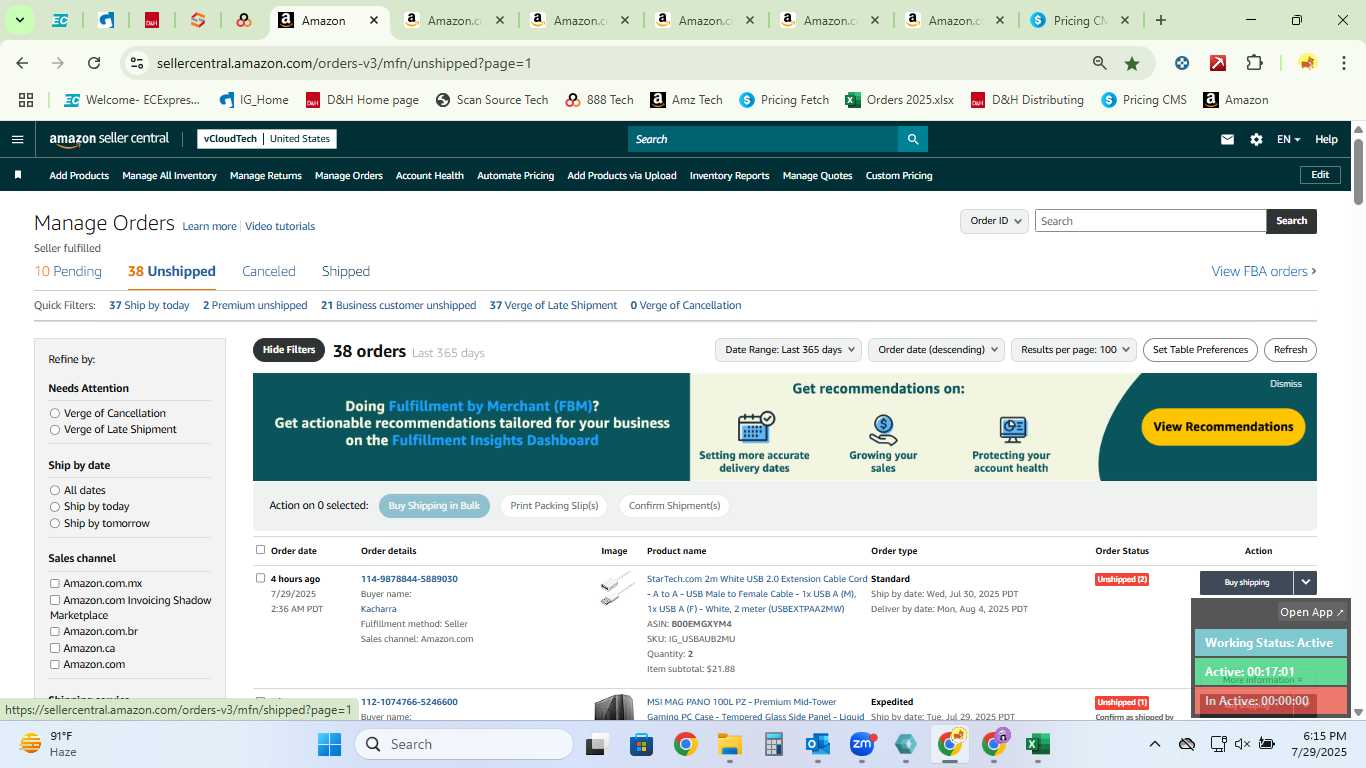Apply 37 Ship by today quick filter

click(x=149, y=305)
